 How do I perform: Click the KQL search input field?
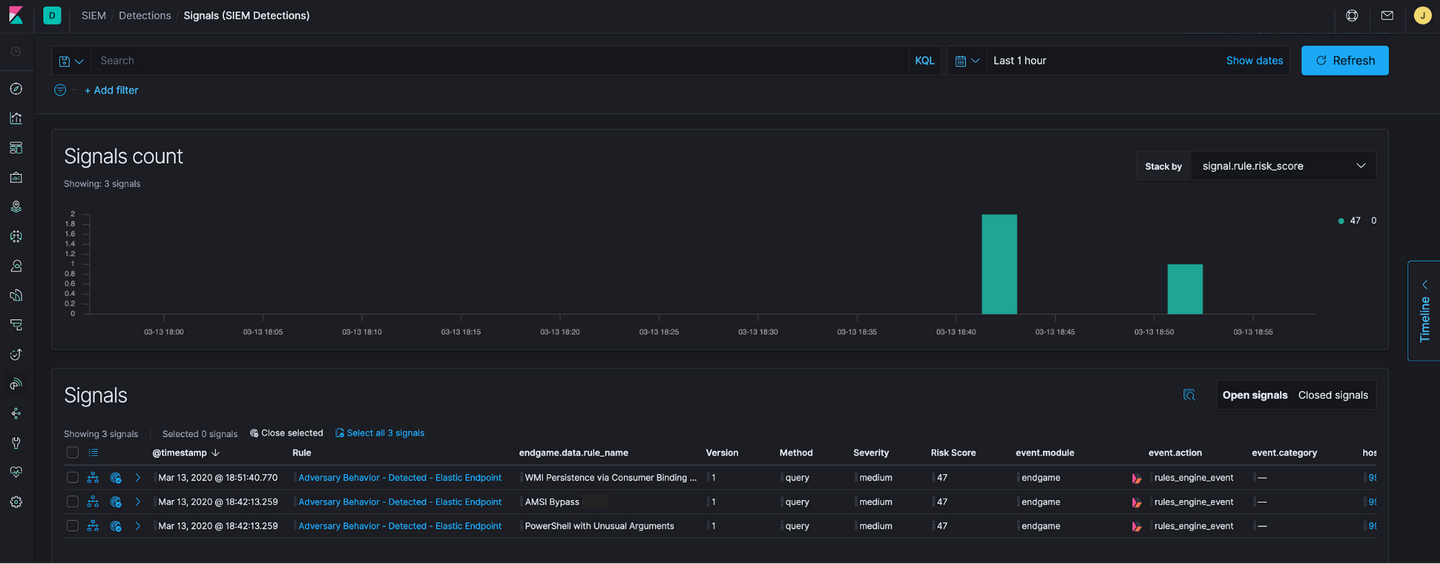click(500, 61)
